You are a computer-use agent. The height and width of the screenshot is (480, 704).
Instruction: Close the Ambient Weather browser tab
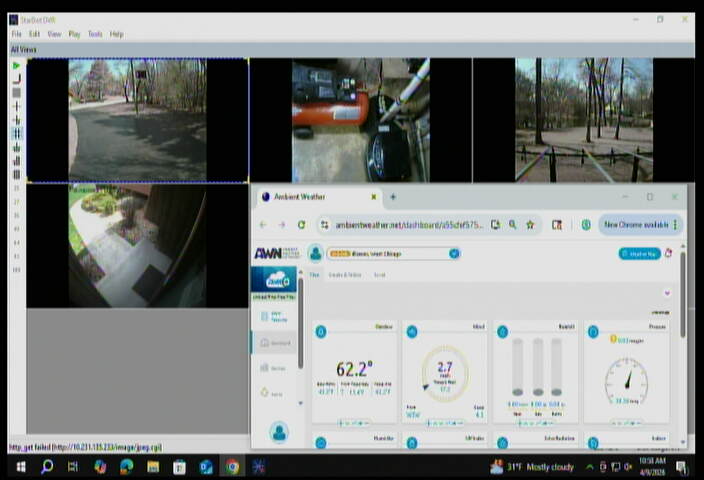[x=373, y=197]
